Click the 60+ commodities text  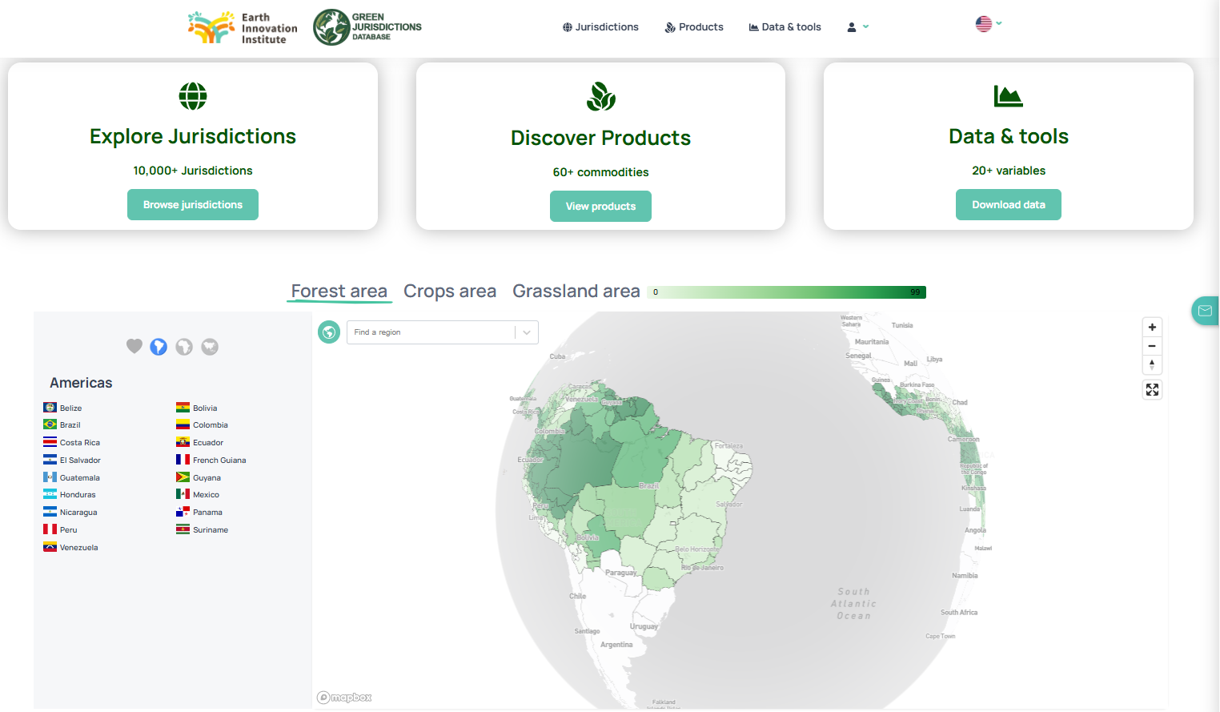point(601,172)
